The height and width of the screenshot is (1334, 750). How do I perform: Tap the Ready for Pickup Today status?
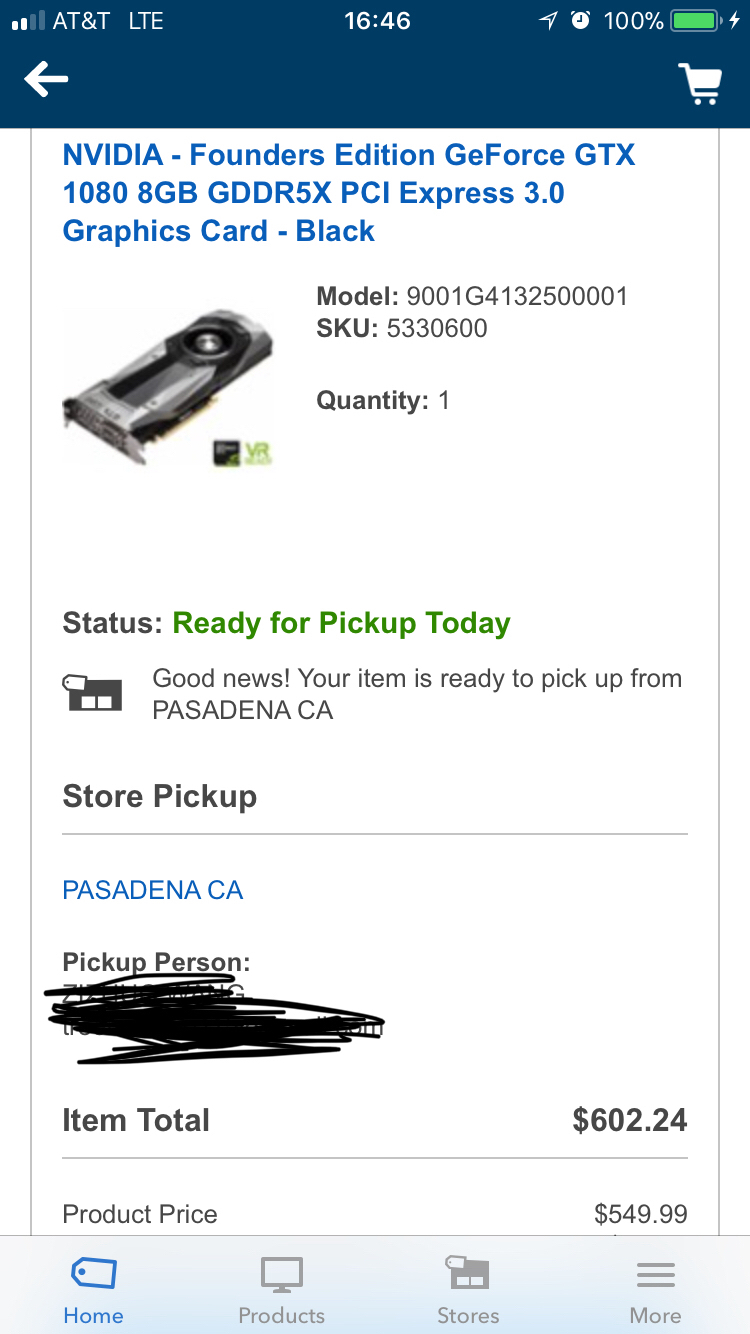(x=341, y=623)
